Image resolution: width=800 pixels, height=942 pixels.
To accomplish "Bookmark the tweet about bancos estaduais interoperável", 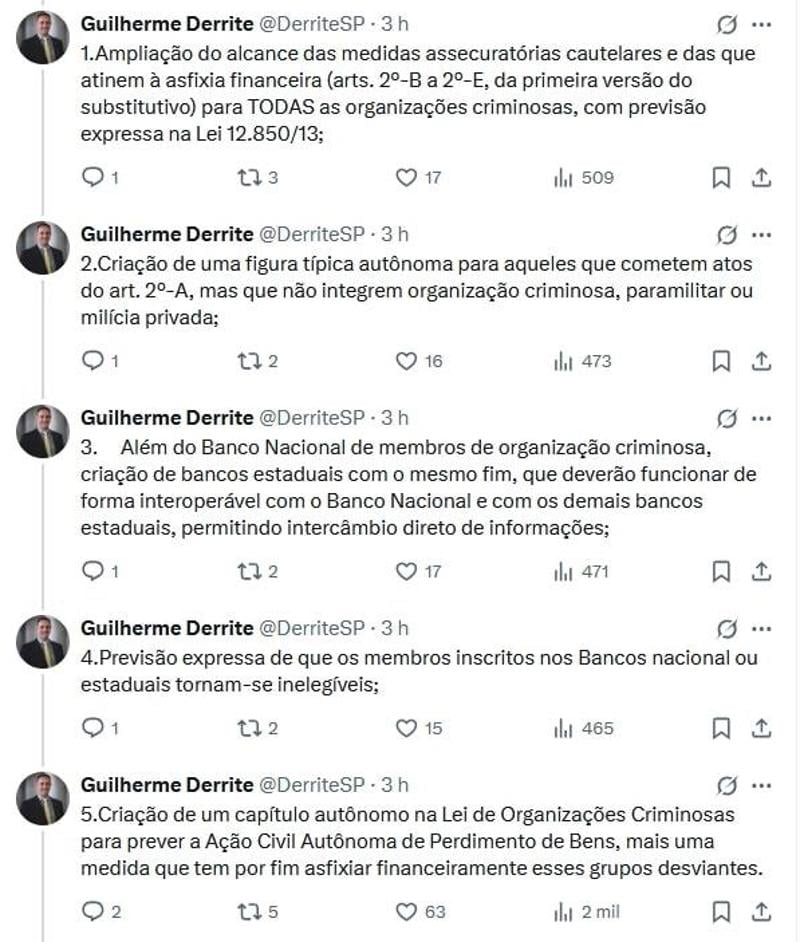I will [x=720, y=572].
